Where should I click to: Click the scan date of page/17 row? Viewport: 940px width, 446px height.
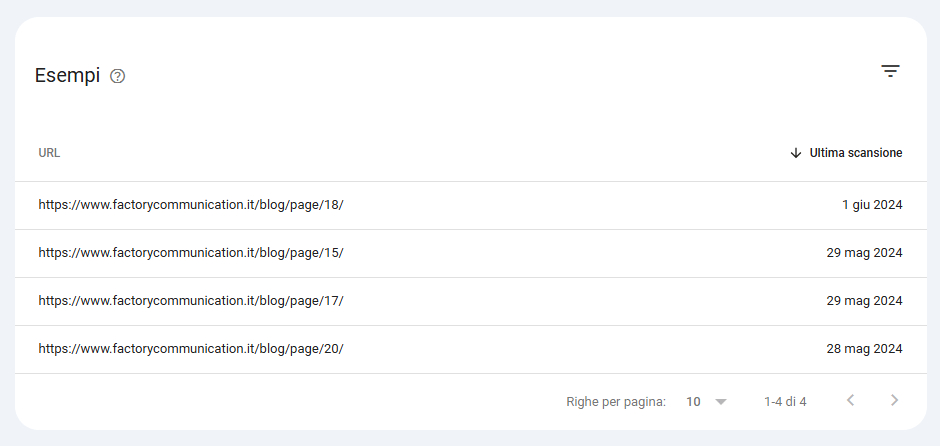[x=864, y=301]
